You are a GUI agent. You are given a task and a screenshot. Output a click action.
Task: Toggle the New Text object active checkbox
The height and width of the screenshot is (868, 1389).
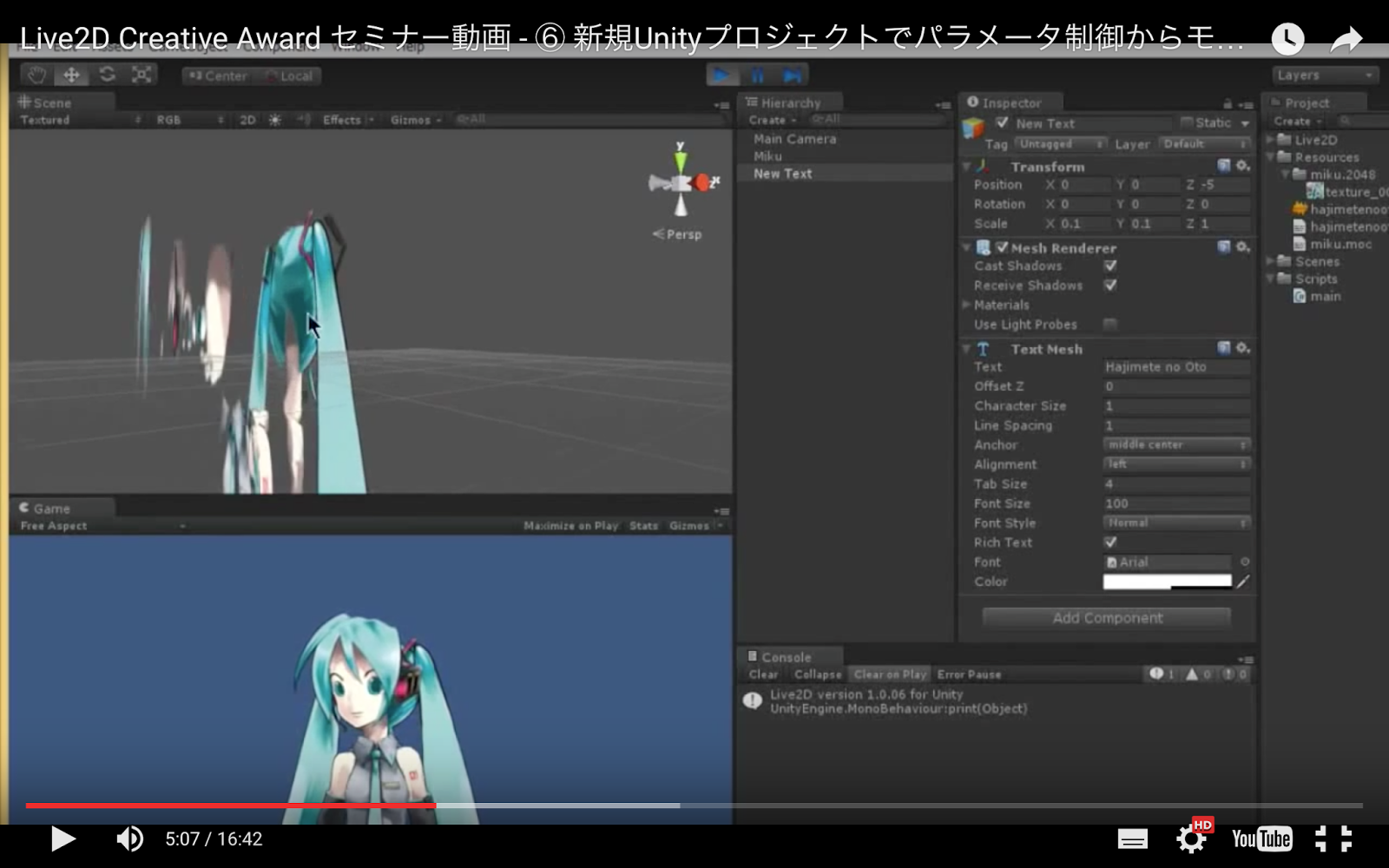click(1003, 122)
